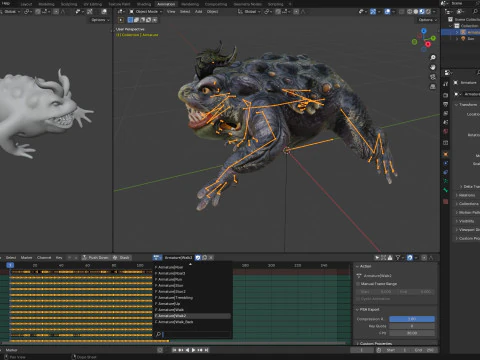The image size is (480, 360).
Task: Click Push Down button
Action: tap(96, 257)
